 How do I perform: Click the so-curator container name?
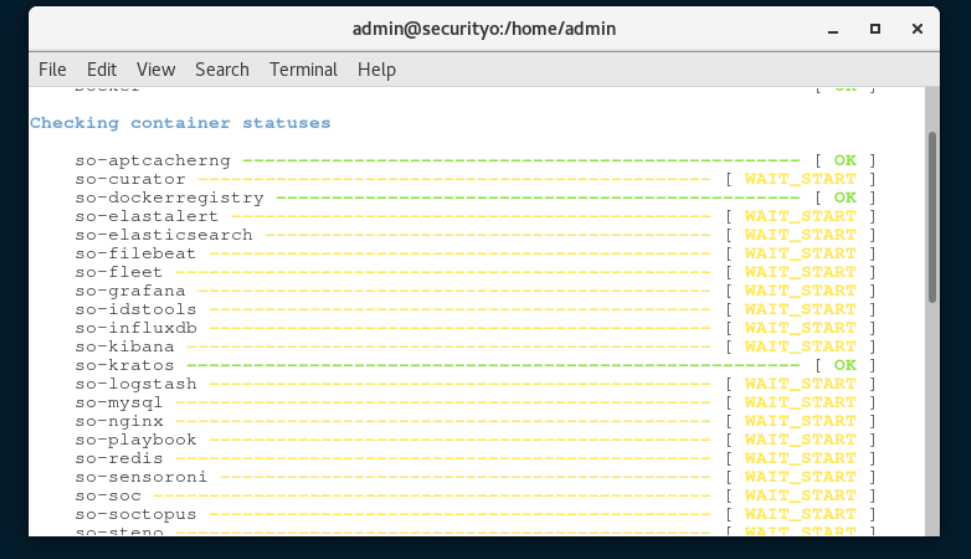click(130, 179)
